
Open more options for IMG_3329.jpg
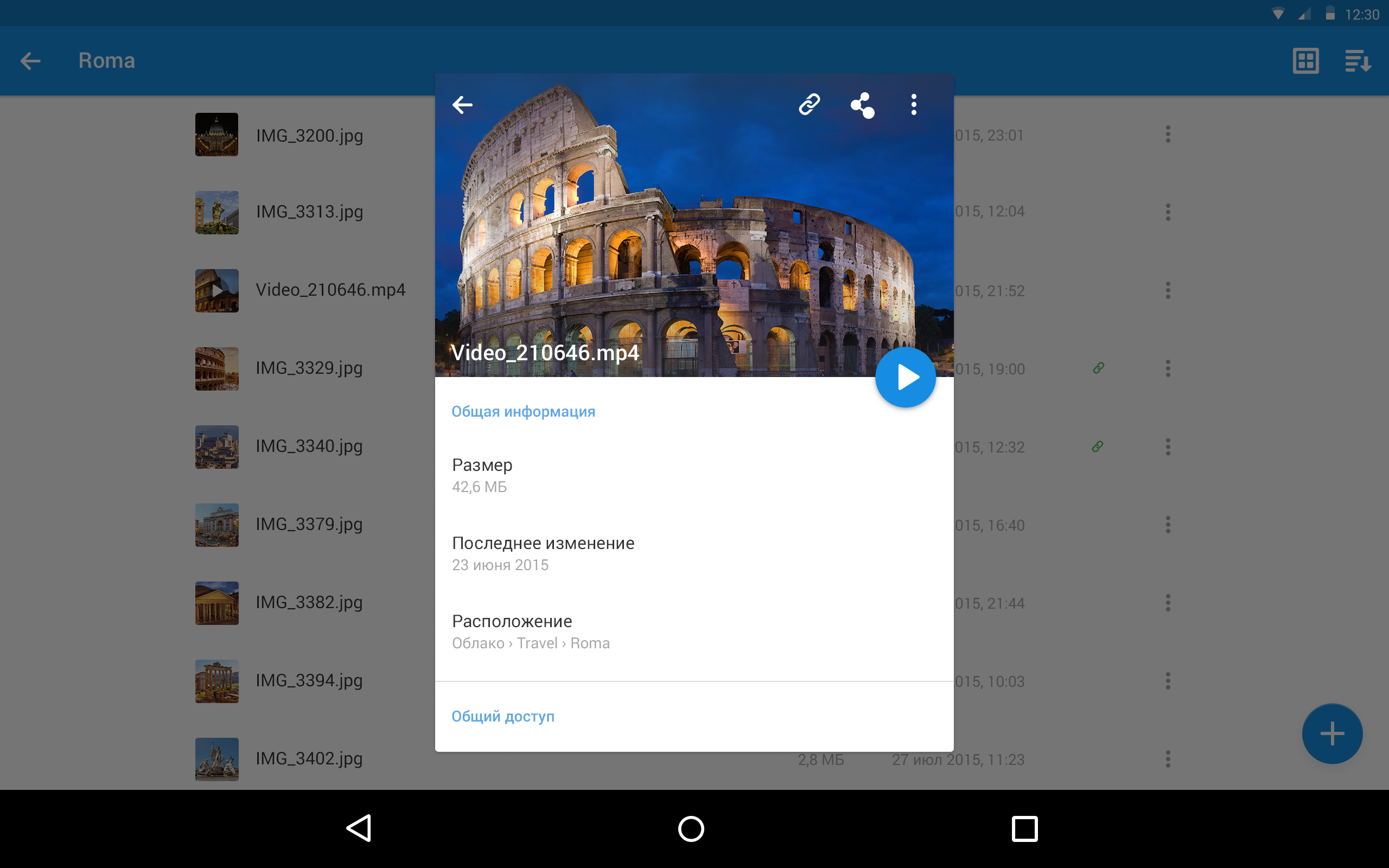[1168, 368]
